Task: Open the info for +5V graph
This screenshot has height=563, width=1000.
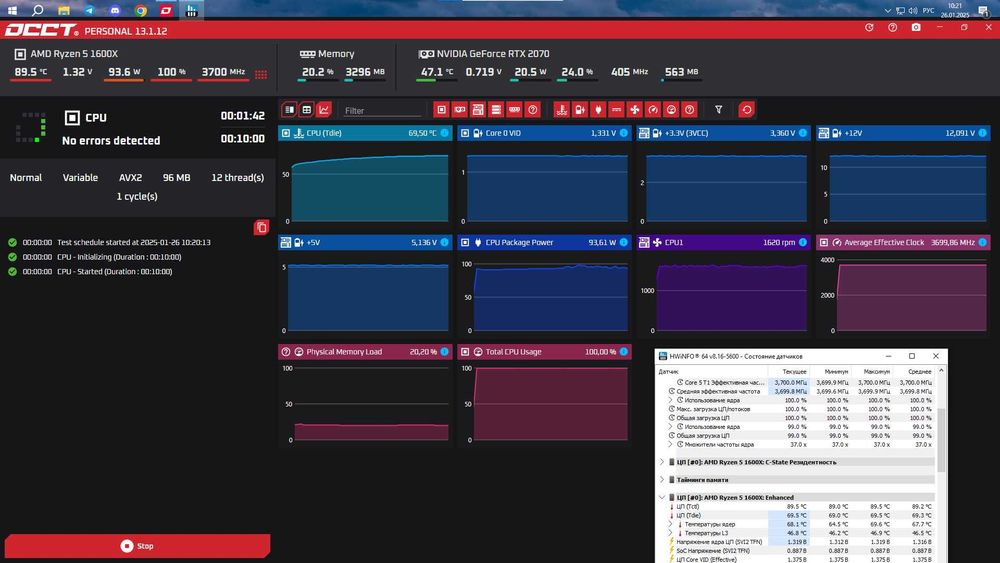Action: (x=445, y=242)
